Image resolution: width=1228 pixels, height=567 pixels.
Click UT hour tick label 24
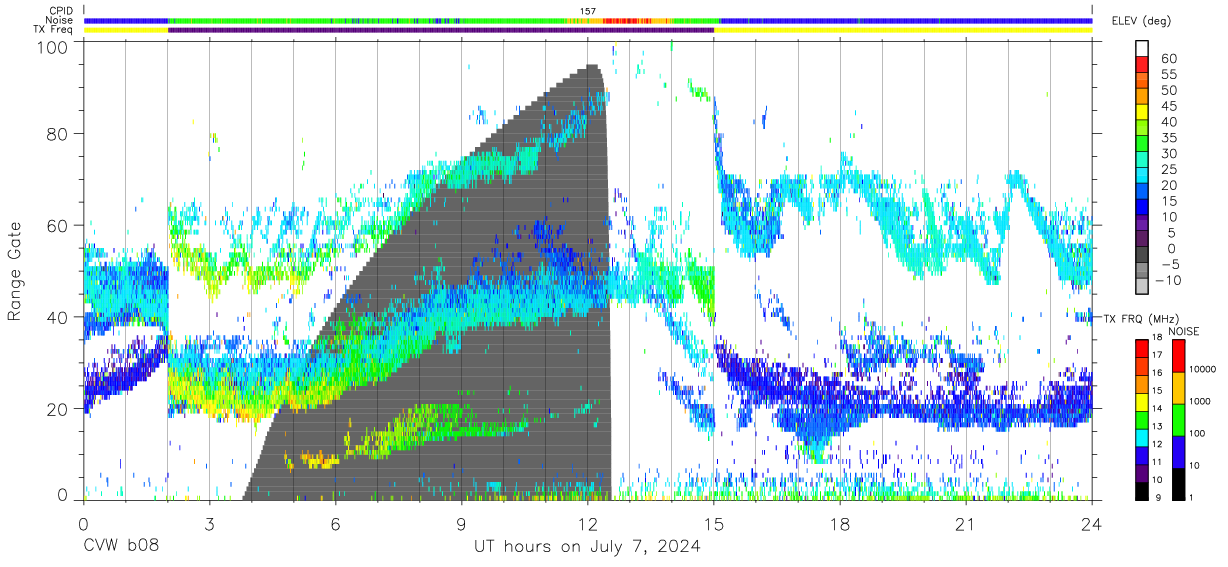(1091, 524)
